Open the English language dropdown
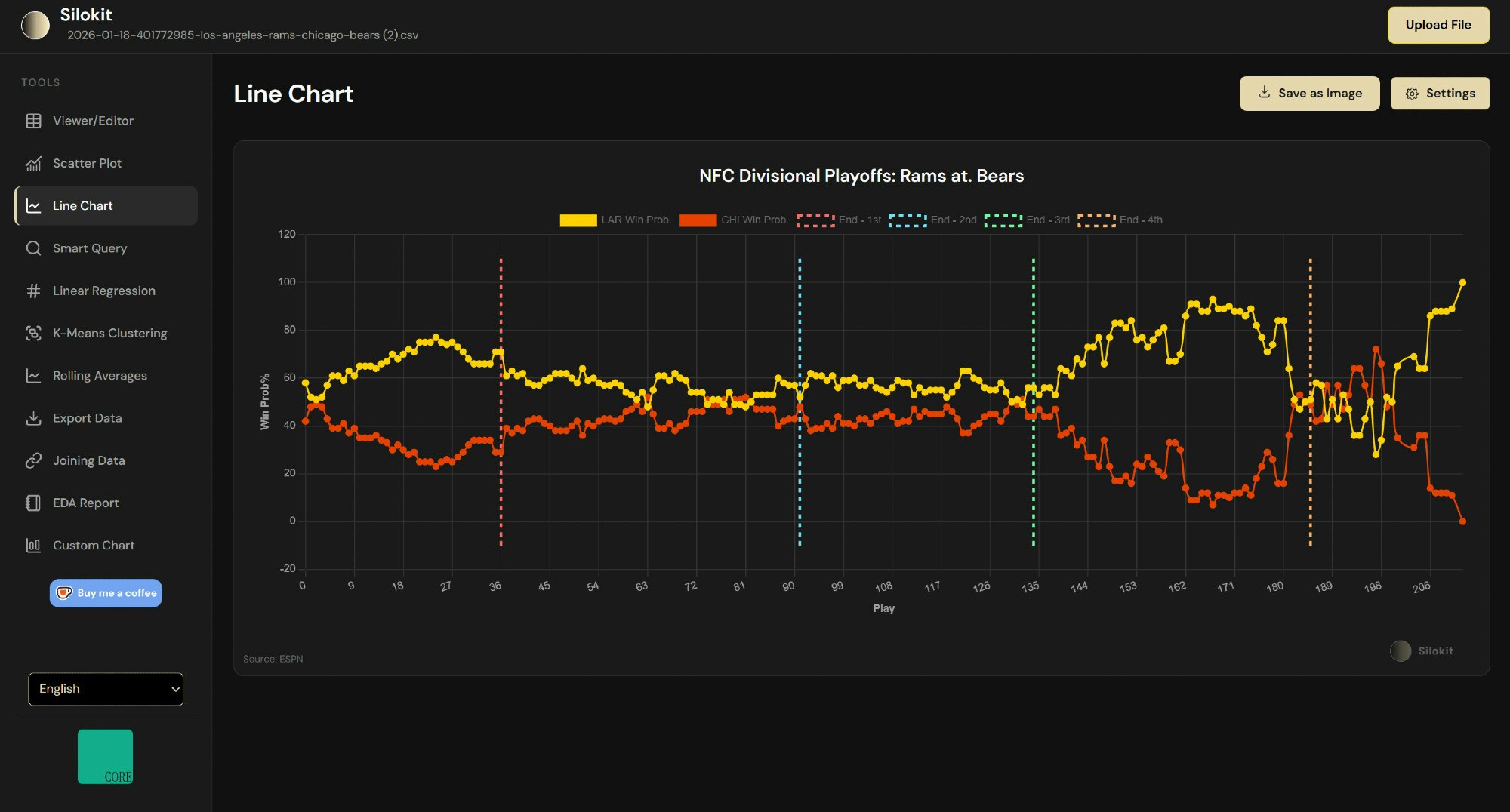This screenshot has height=812, width=1510. (106, 689)
